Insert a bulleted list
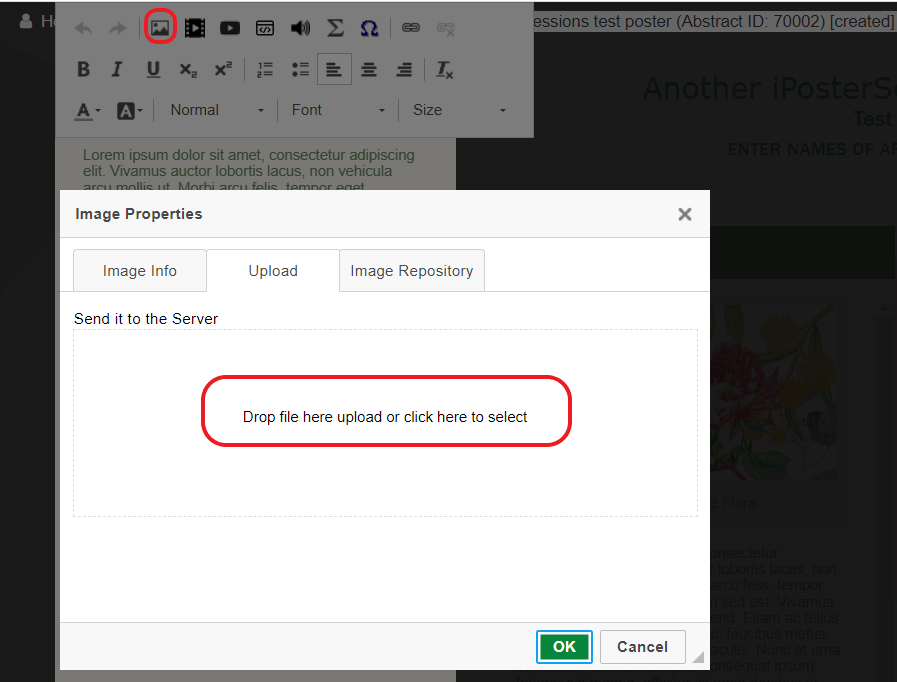897x682 pixels. click(x=300, y=69)
